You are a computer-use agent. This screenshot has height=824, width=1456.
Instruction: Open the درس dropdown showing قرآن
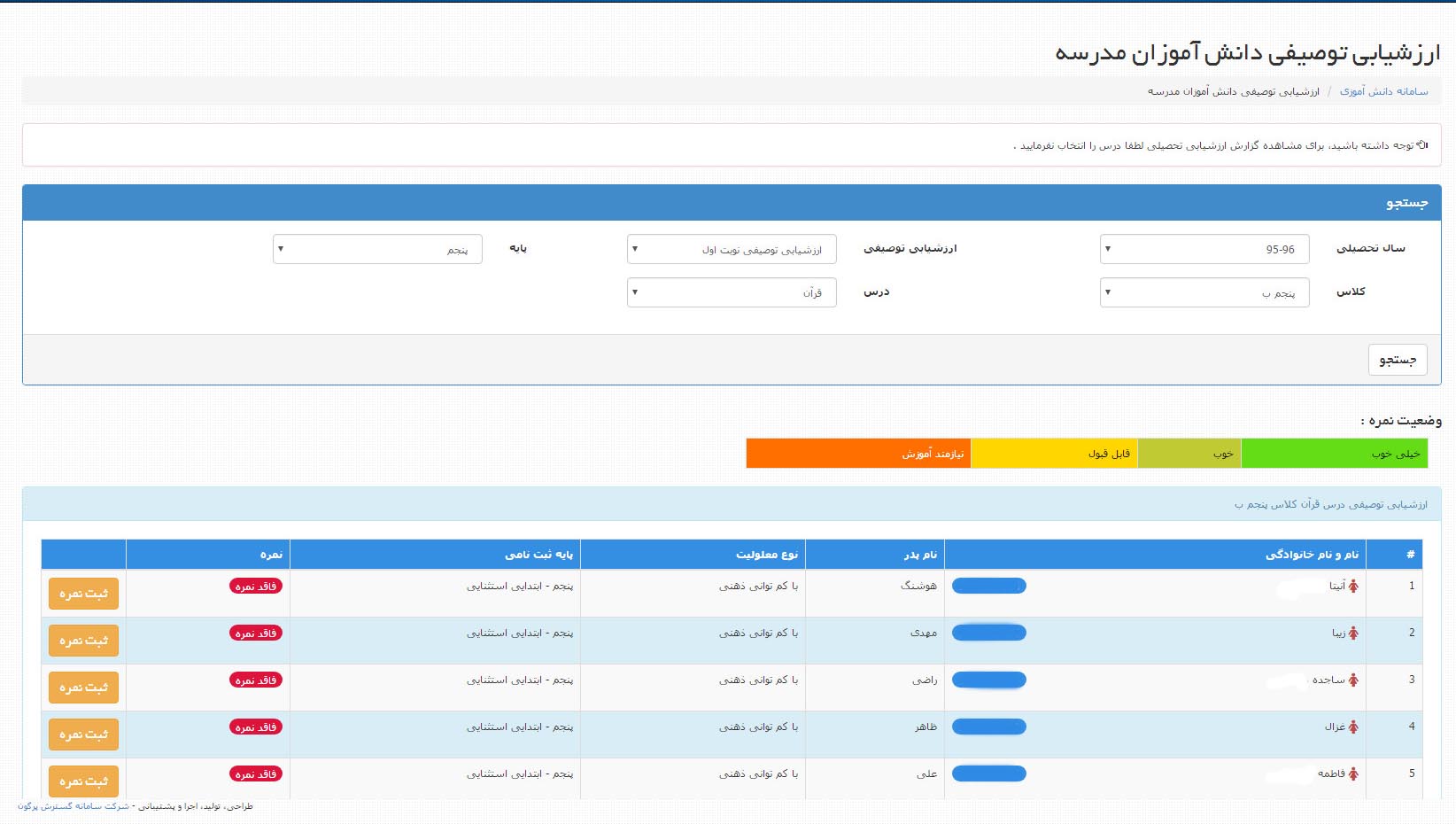pyautogui.click(x=732, y=292)
